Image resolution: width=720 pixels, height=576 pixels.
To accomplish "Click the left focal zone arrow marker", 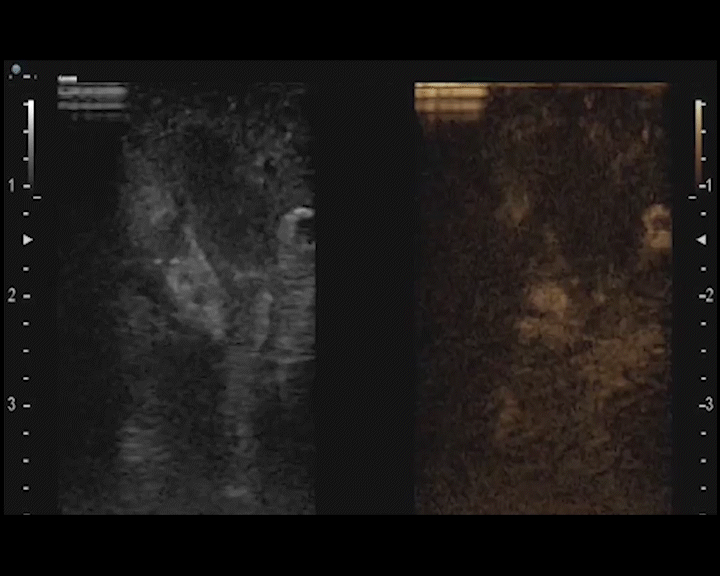I will (28, 240).
